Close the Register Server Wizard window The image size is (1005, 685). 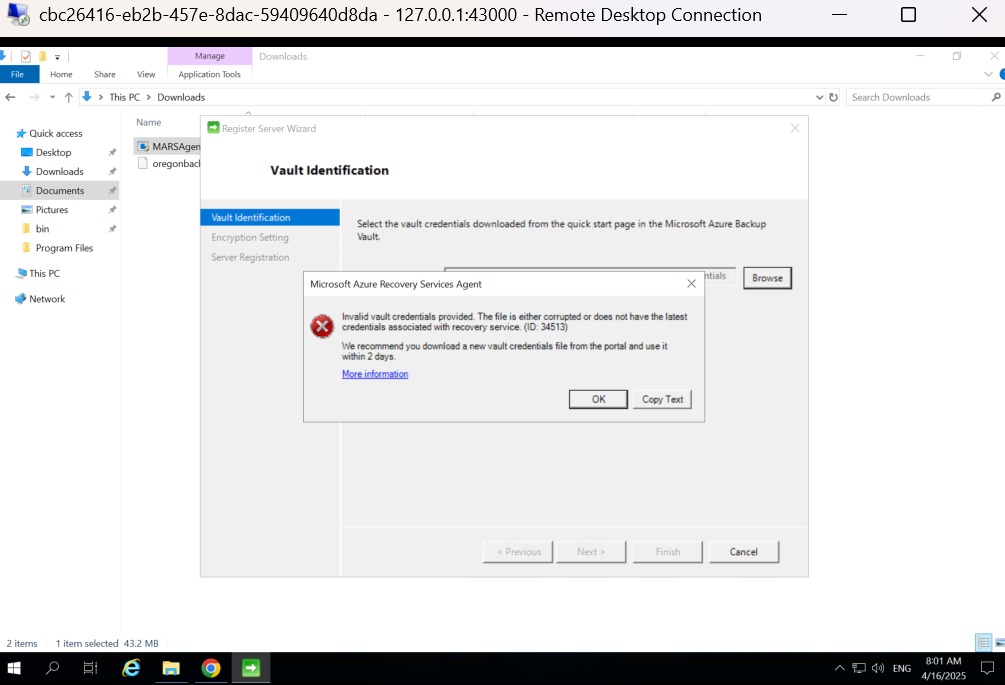[x=795, y=128]
